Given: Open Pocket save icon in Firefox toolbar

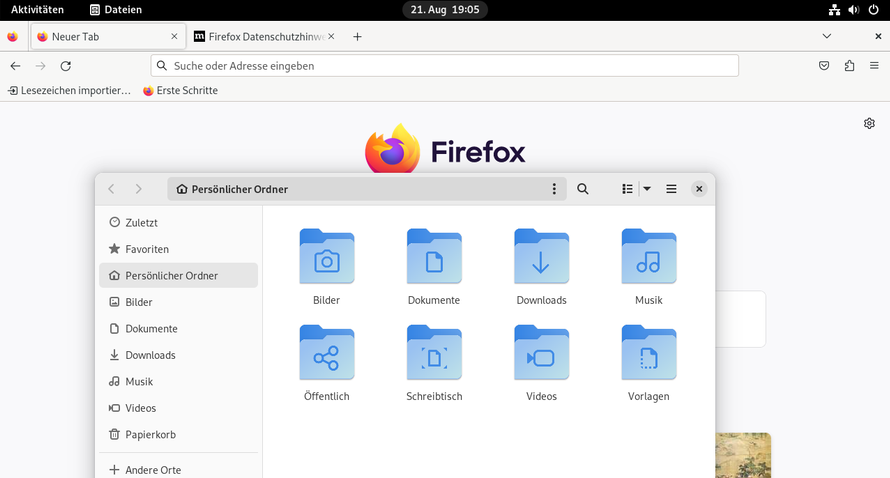Looking at the screenshot, I should [824, 66].
